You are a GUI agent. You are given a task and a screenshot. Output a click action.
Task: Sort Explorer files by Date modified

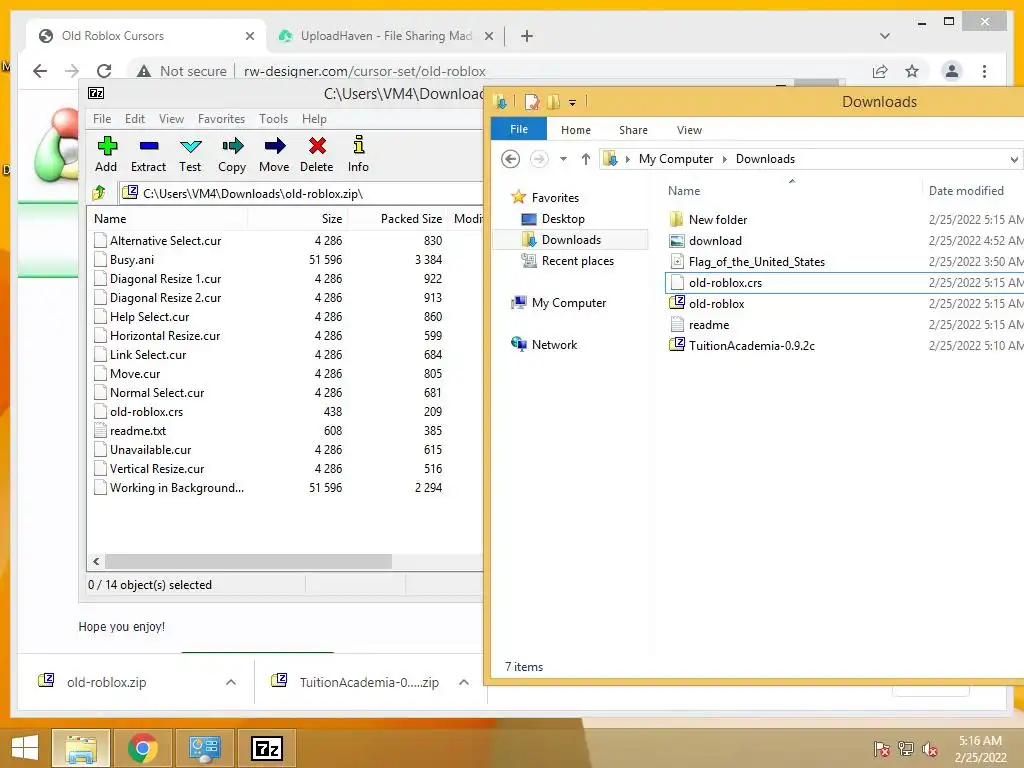pos(966,191)
